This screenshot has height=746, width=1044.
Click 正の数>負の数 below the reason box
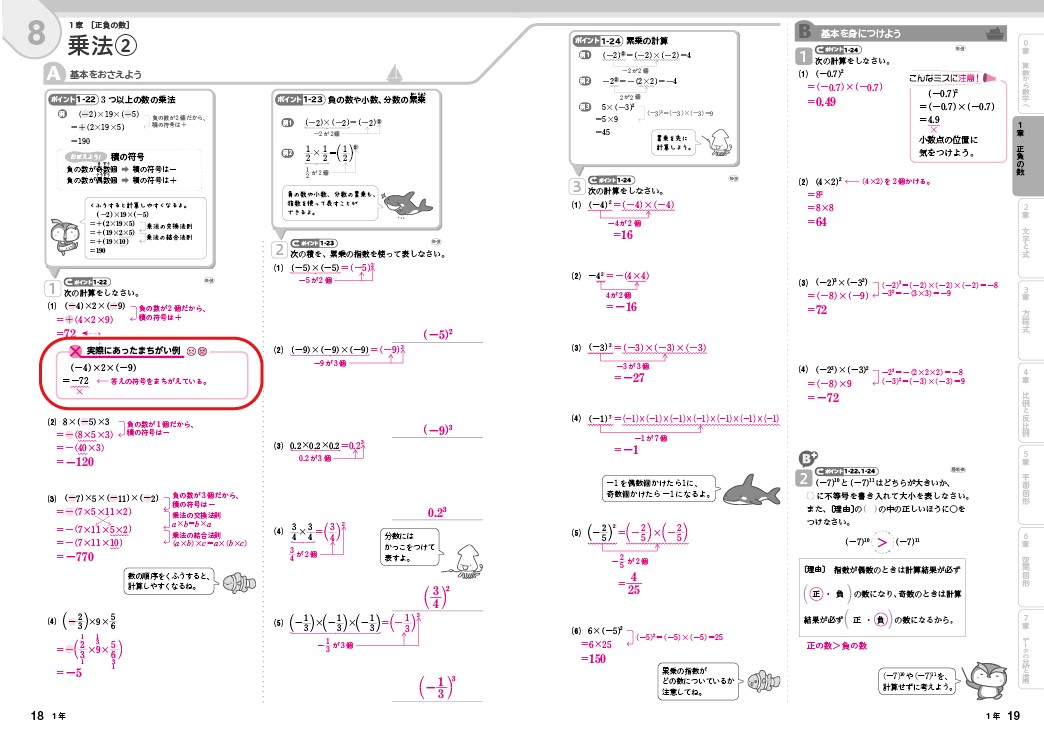tap(836, 645)
